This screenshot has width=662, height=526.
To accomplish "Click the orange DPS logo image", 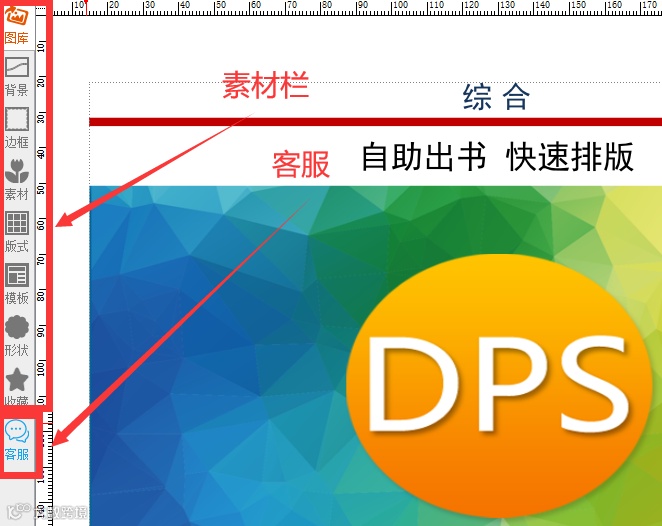I will pos(498,385).
